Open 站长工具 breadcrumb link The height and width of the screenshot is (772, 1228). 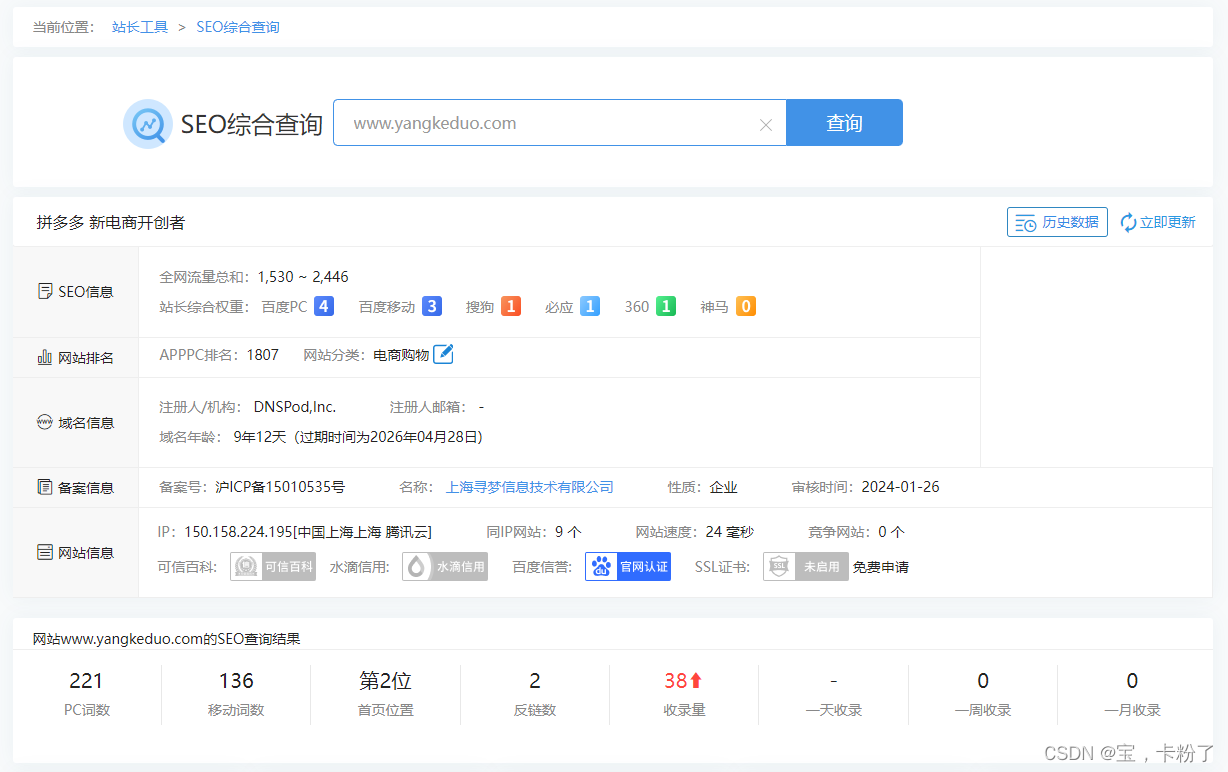[x=140, y=27]
